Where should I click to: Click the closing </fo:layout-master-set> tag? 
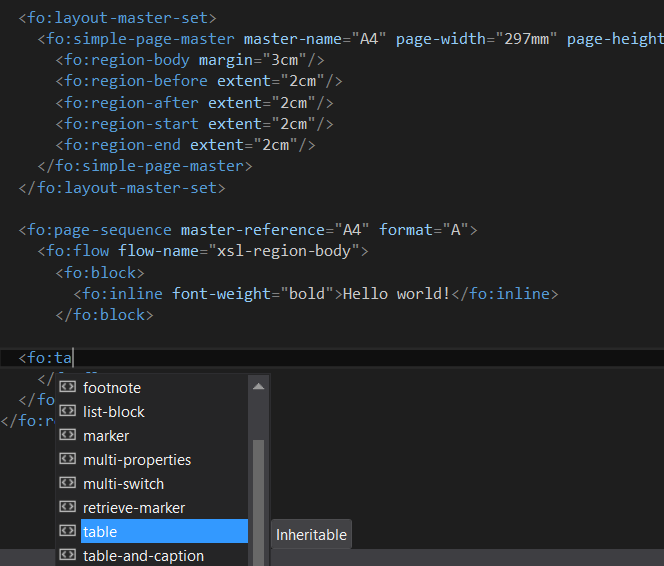tap(122, 188)
